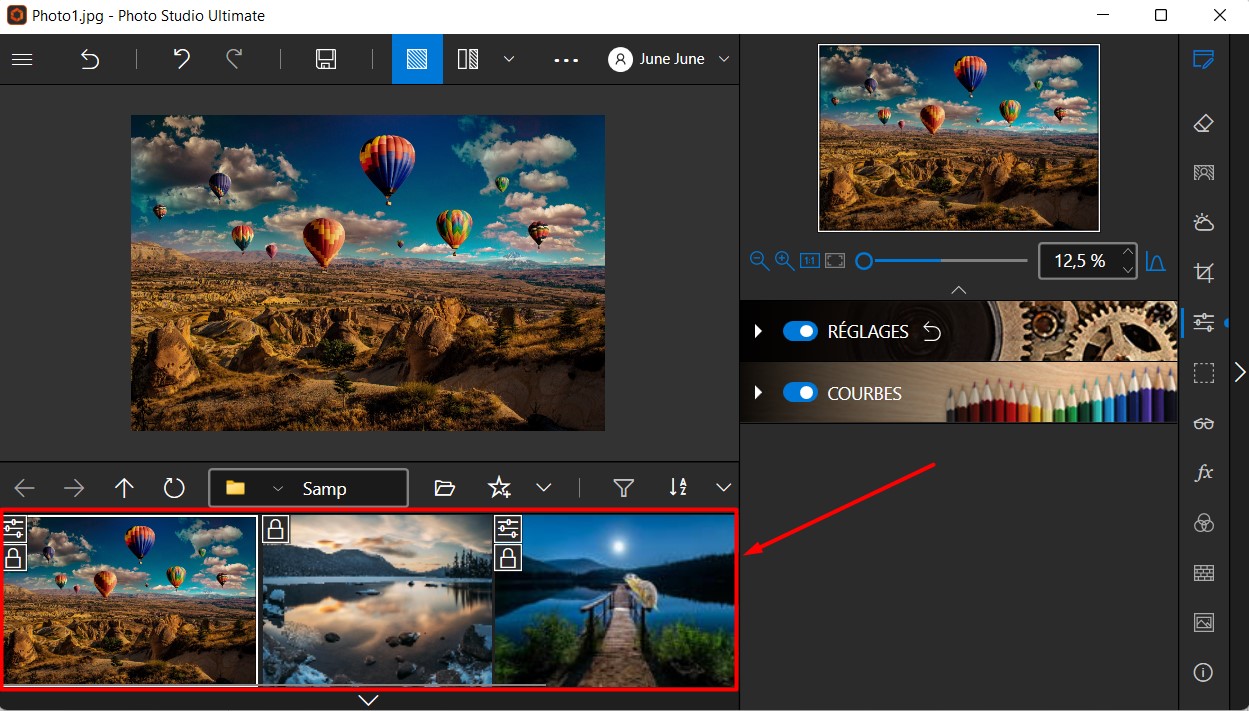Zoom in with the plus magnifier
Viewport: 1249px width, 711px height.
click(784, 261)
